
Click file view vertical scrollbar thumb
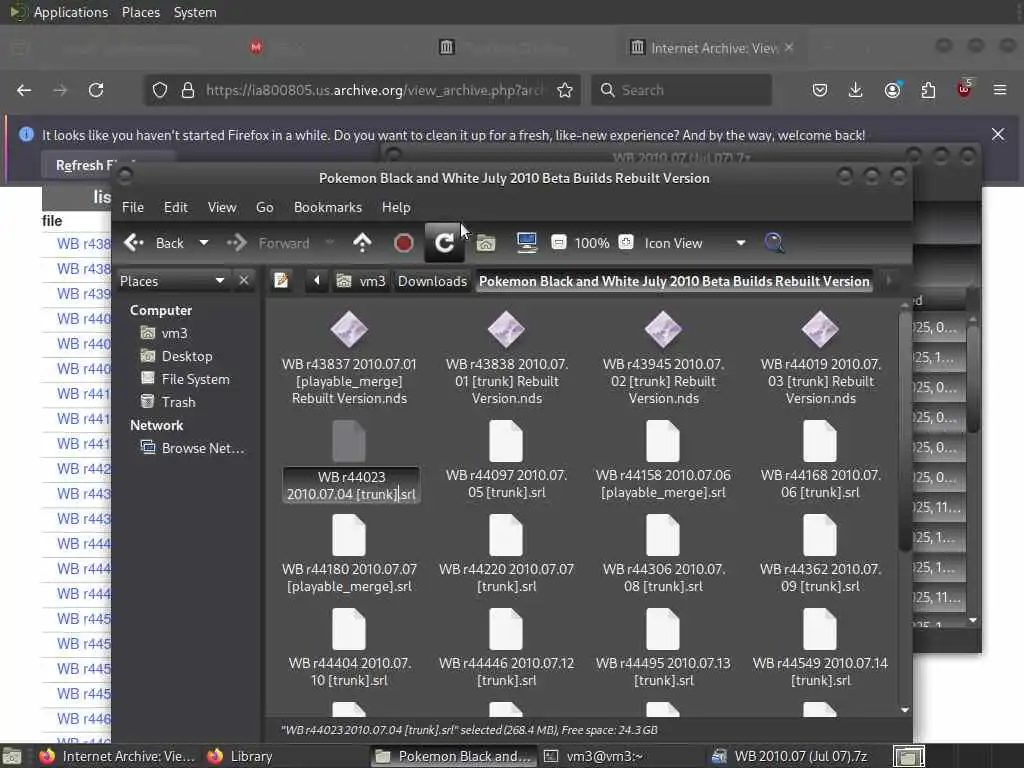click(x=905, y=432)
